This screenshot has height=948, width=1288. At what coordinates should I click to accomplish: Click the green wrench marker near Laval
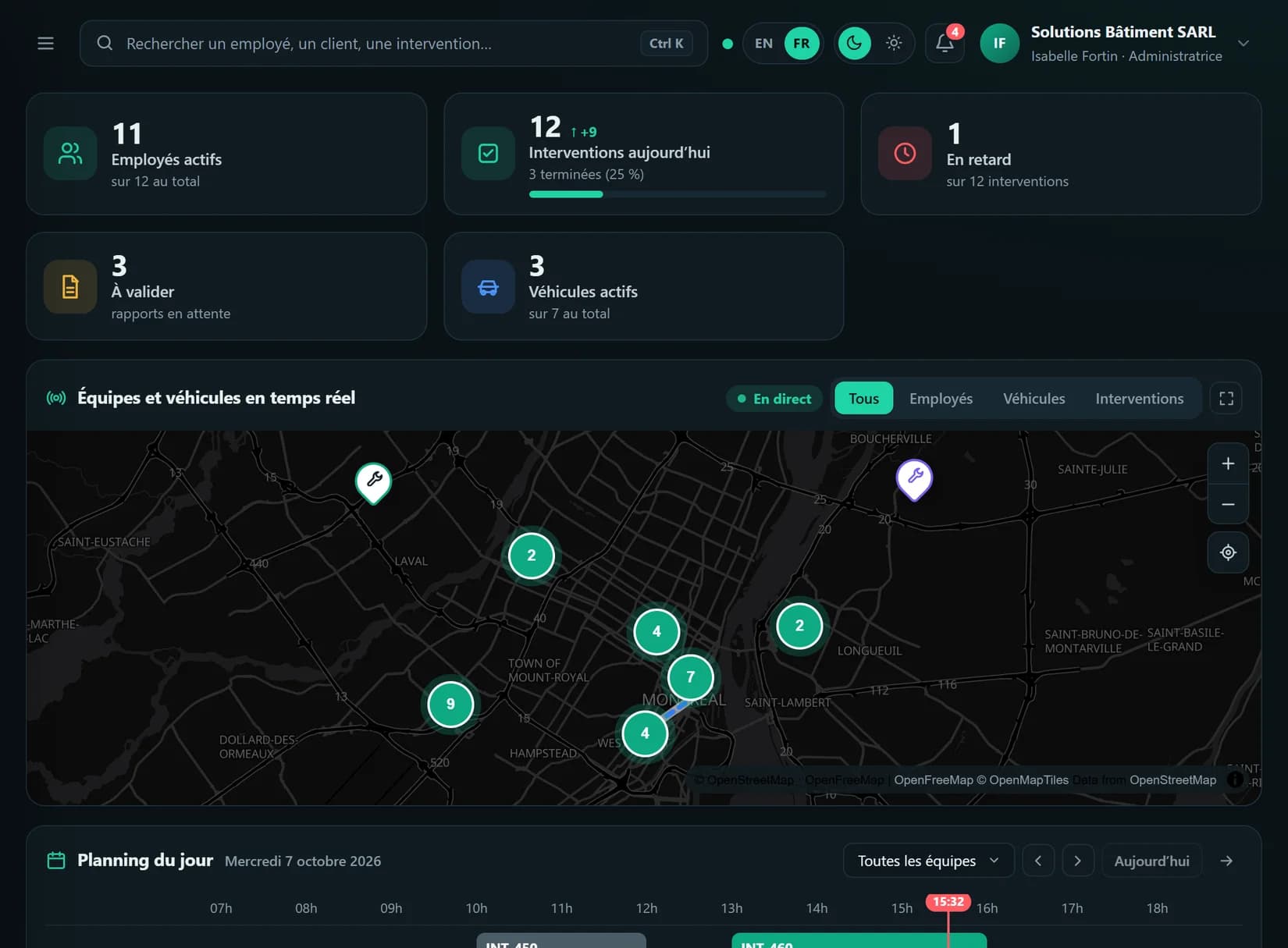(374, 481)
